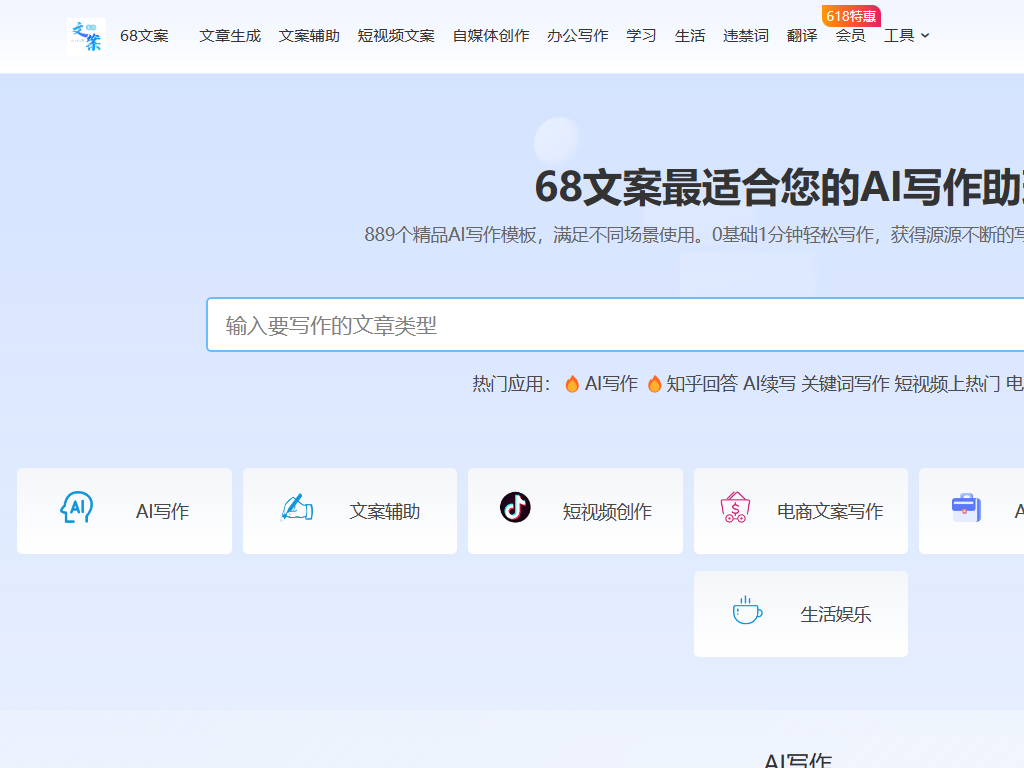The height and width of the screenshot is (768, 1024).
Task: Select the 短视频创作 category card label
Action: click(607, 511)
